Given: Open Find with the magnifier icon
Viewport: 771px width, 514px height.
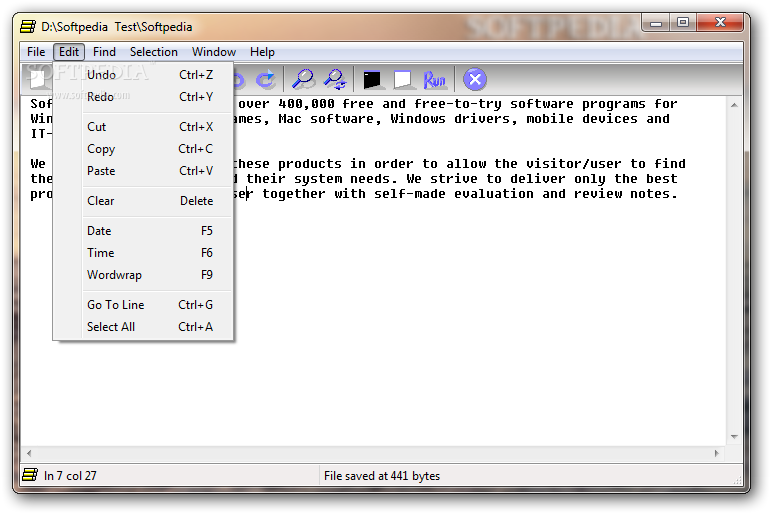Looking at the screenshot, I should 303,79.
